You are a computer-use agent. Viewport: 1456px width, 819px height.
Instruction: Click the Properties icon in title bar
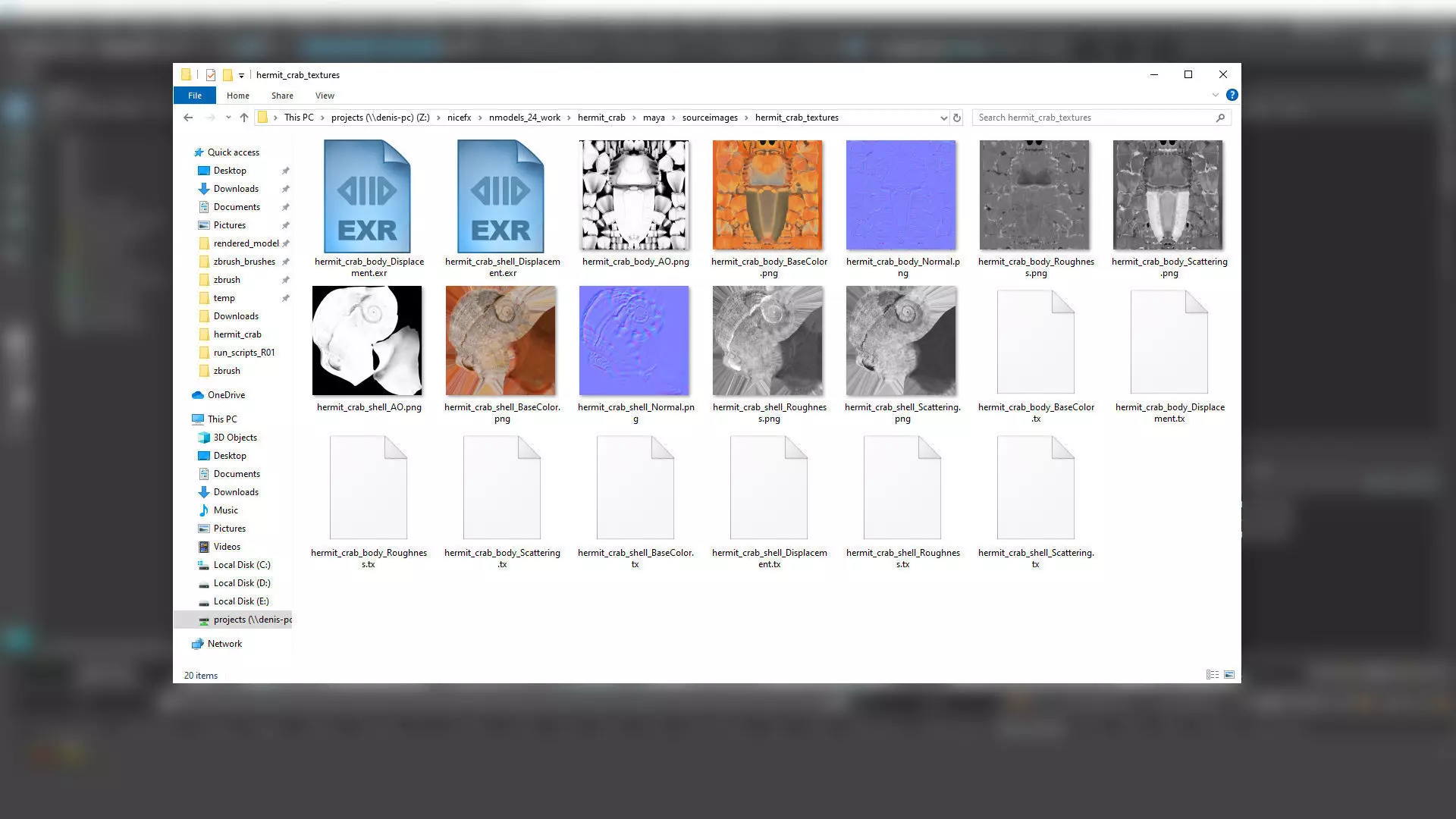(211, 75)
